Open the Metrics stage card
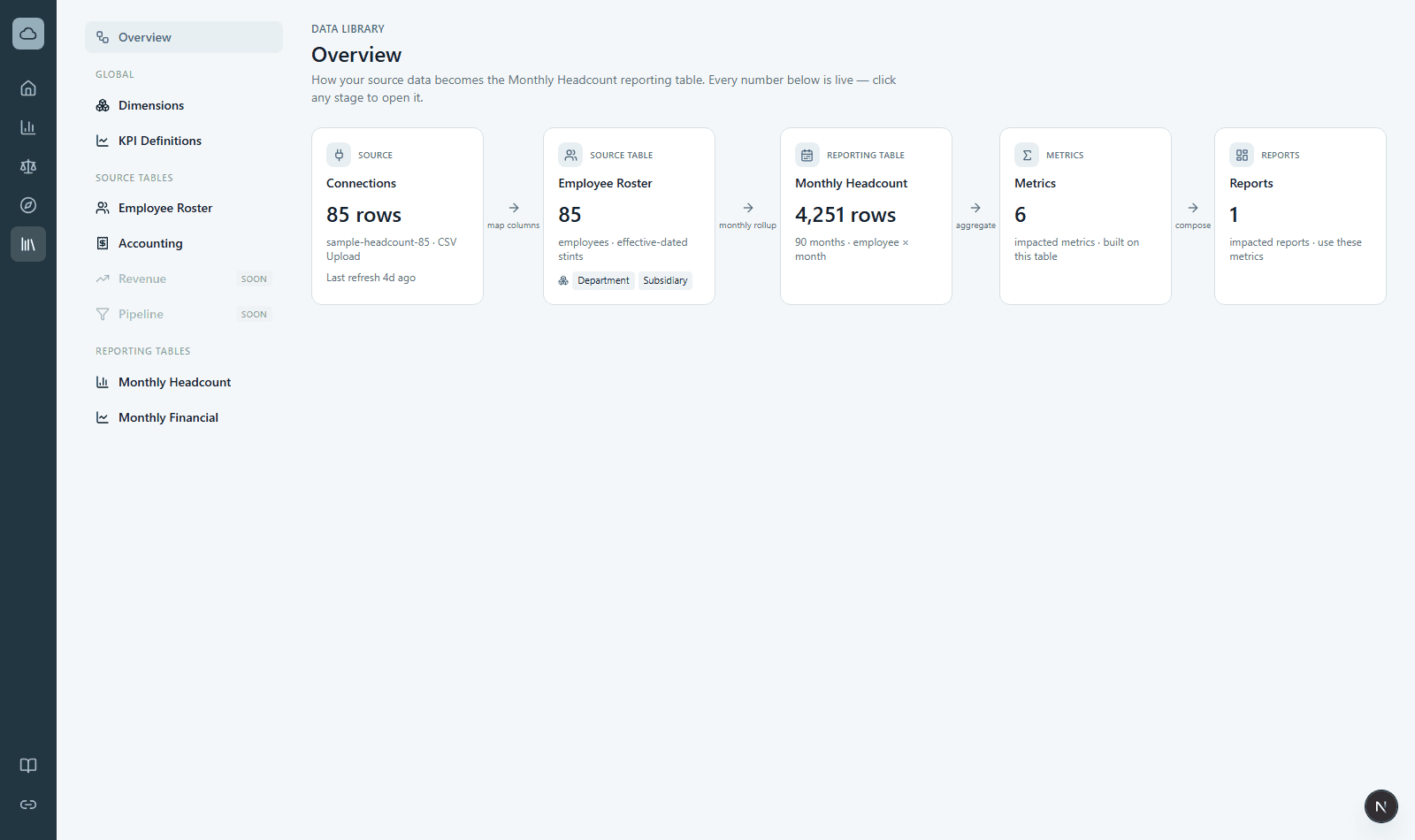Screen dimensions: 1415x840 [x=1085, y=217]
